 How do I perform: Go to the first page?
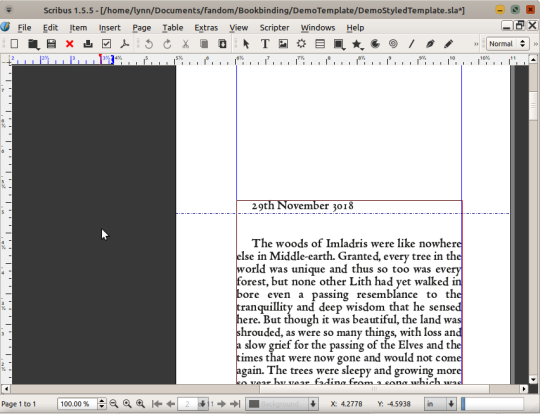157,404
